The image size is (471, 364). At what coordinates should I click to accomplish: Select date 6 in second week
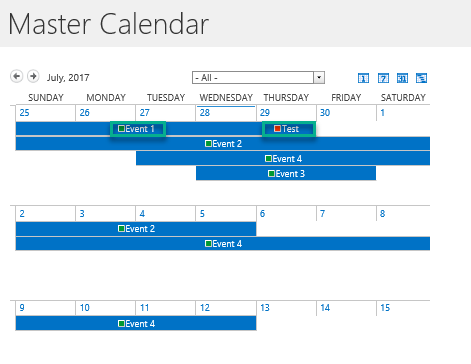[x=262, y=214]
